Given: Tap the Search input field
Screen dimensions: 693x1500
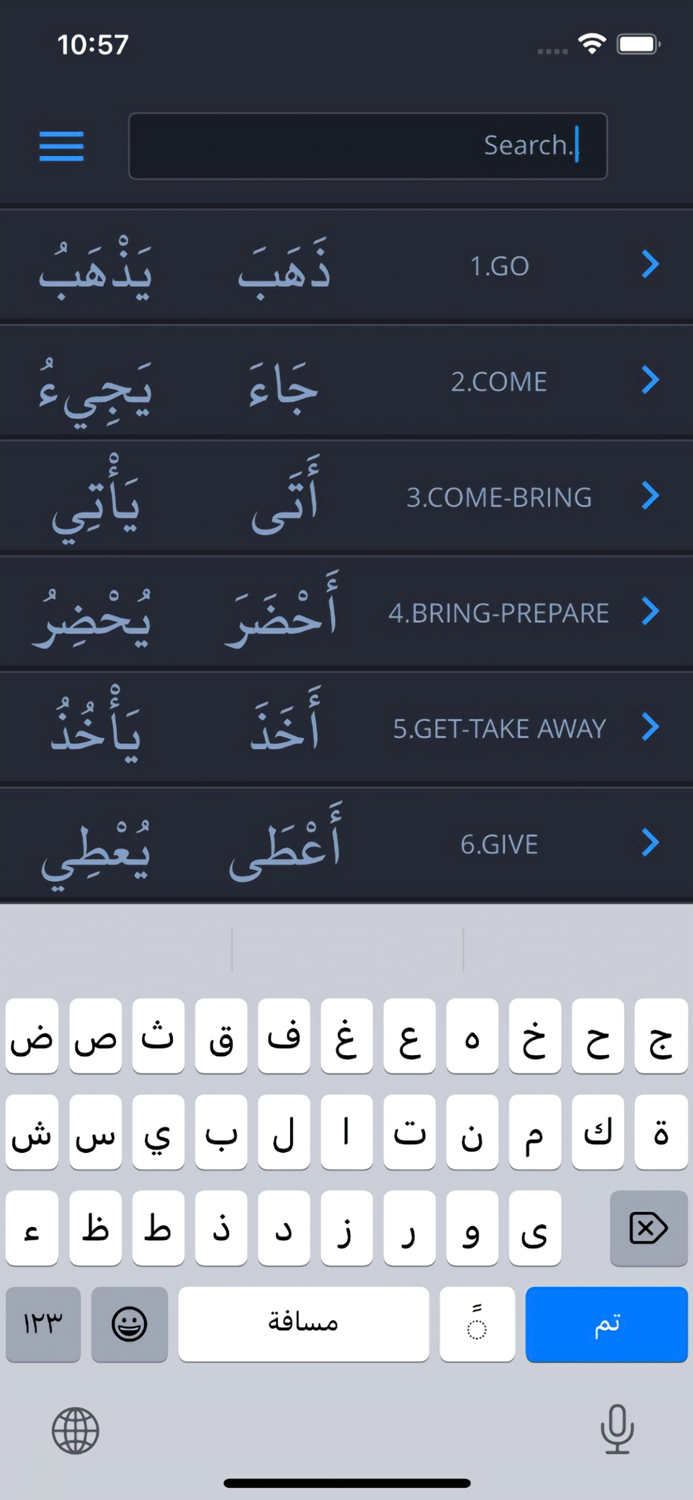Looking at the screenshot, I should (x=368, y=146).
